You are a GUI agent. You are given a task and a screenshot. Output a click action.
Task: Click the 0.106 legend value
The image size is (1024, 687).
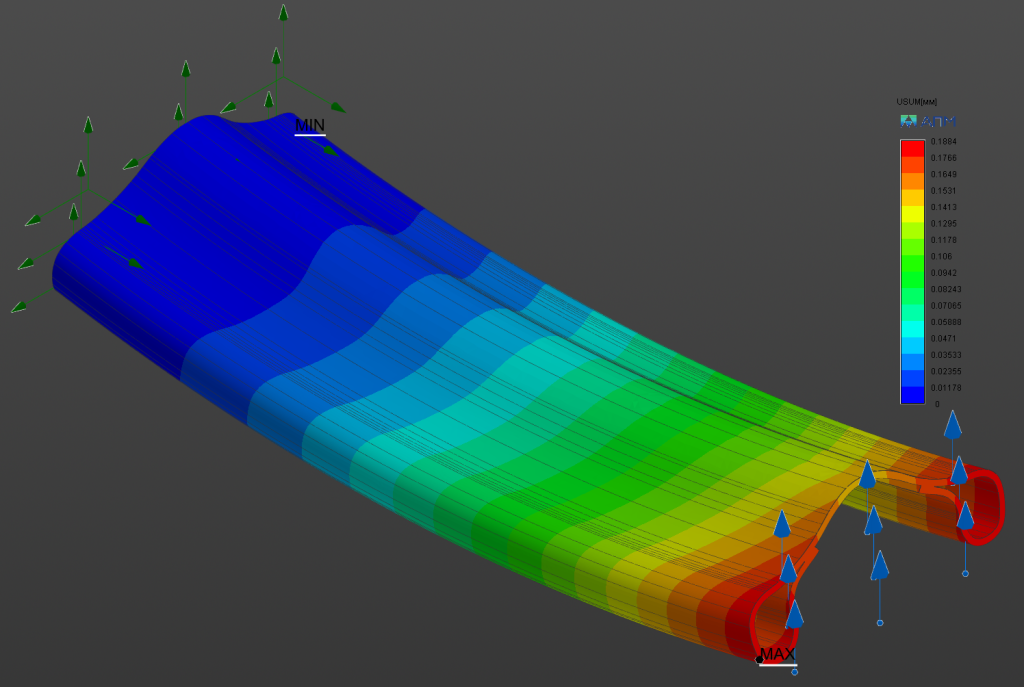pyautogui.click(x=941, y=256)
